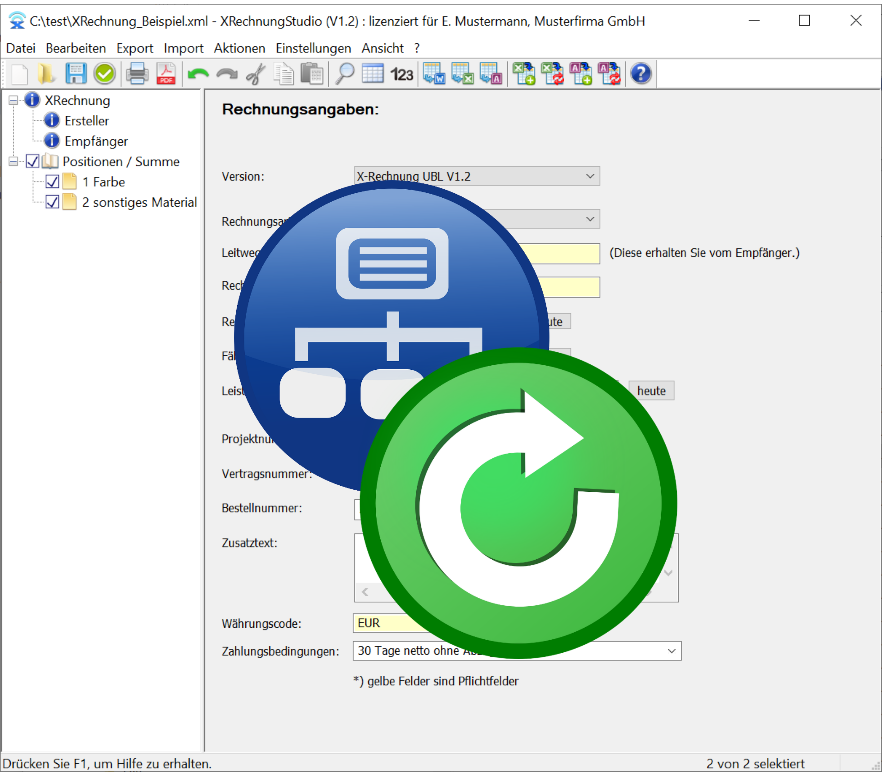882x781 pixels.
Task: Open the Bearbeiten menu
Action: click(76, 48)
